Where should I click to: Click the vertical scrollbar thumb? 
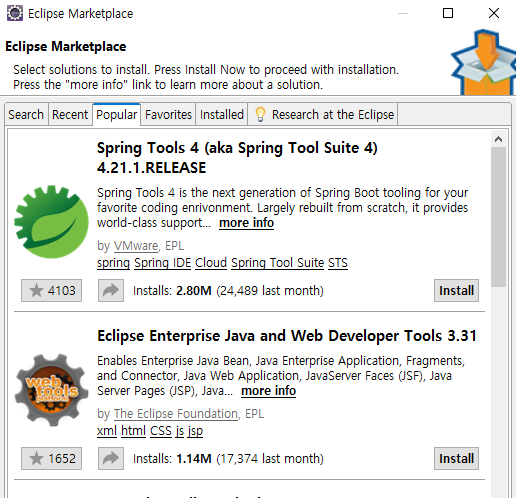pyautogui.click(x=498, y=217)
